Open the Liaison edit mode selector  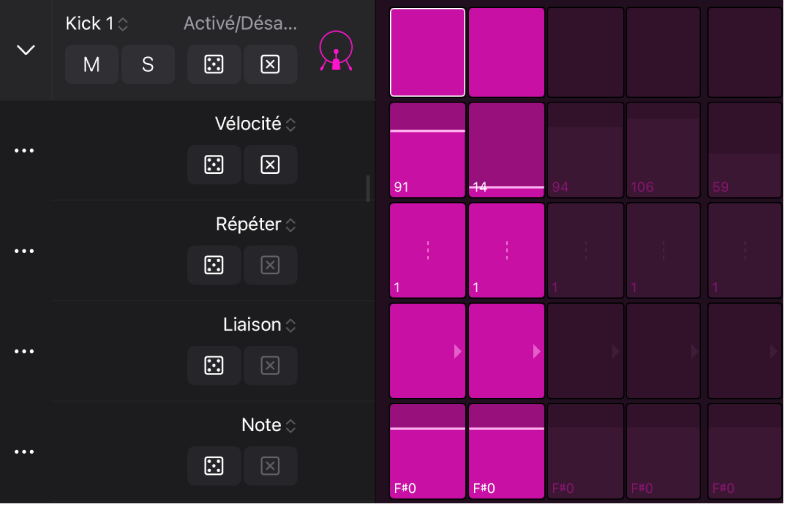(x=259, y=325)
